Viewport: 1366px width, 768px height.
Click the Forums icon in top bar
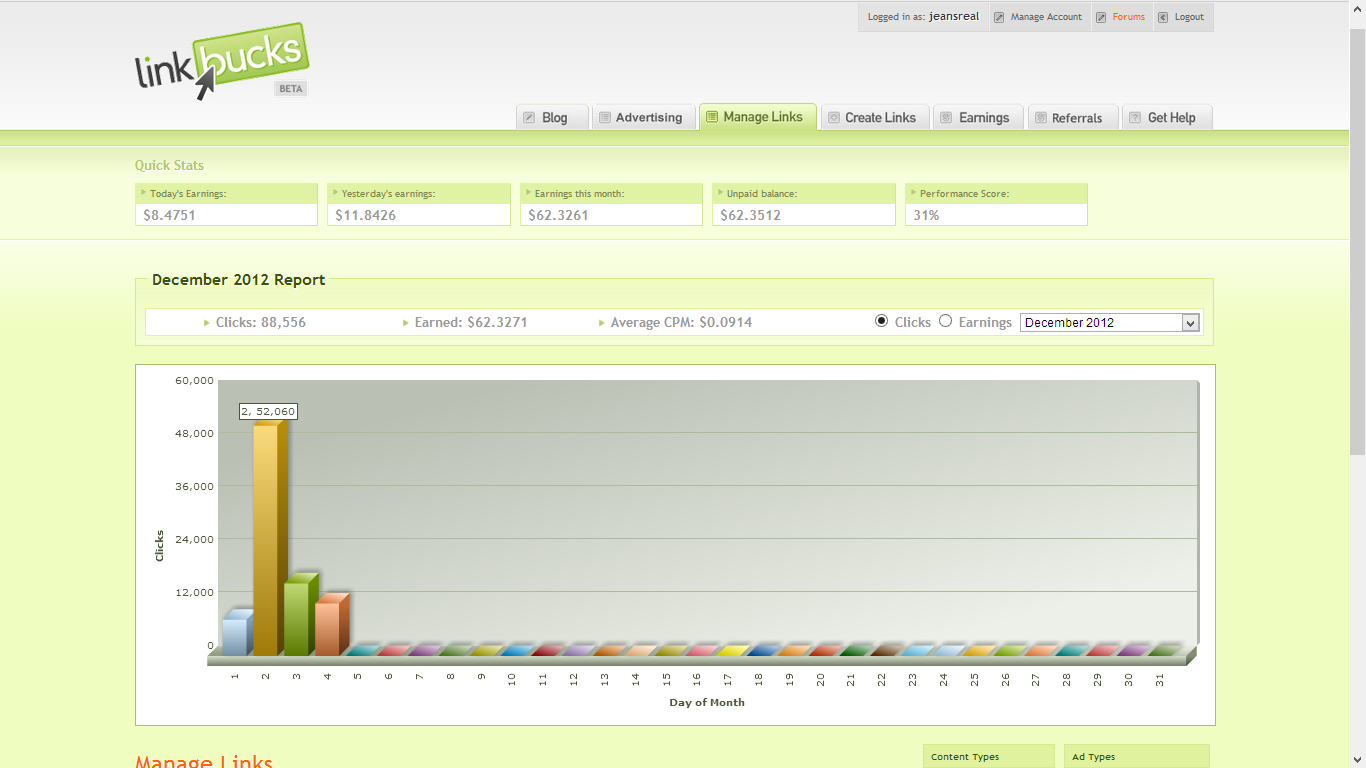pos(1101,17)
